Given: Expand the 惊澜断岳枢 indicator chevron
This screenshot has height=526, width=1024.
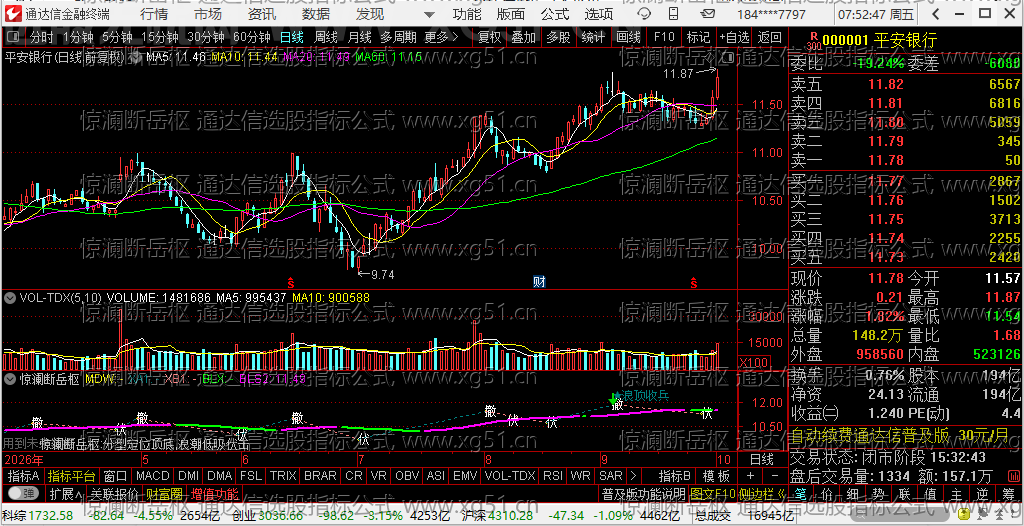Looking at the screenshot, I should click(10, 378).
